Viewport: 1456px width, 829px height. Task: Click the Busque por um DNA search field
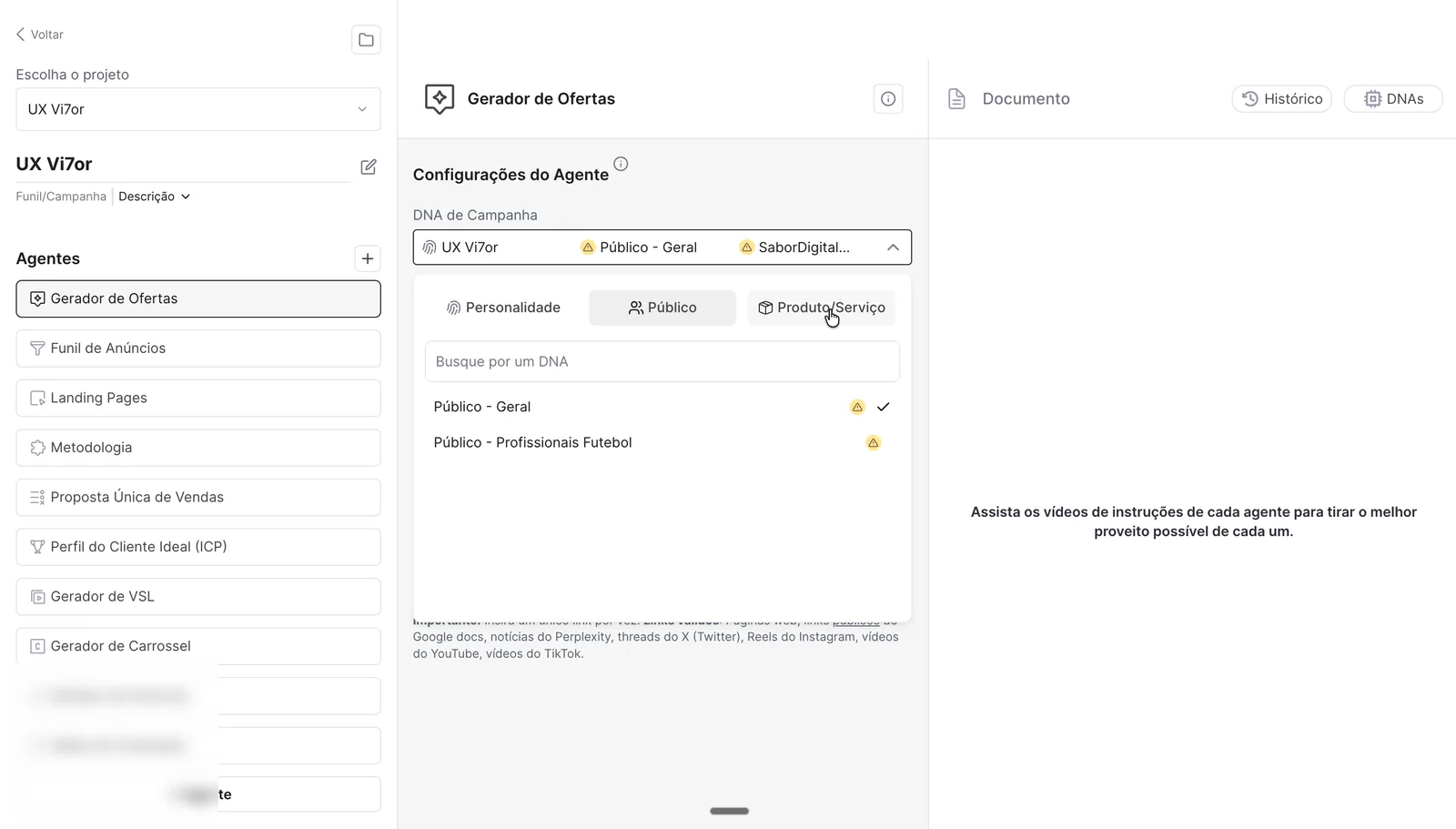point(662,361)
